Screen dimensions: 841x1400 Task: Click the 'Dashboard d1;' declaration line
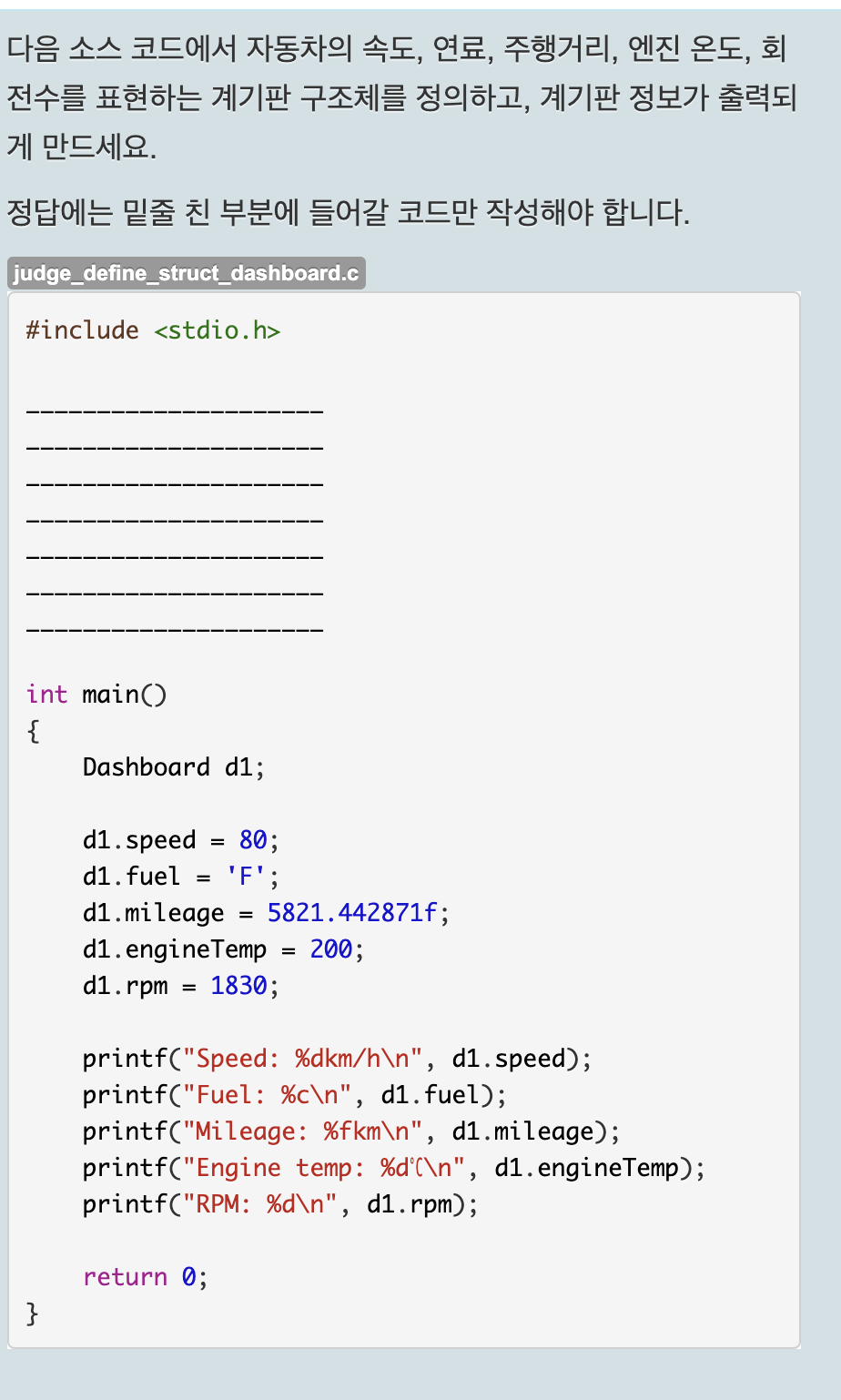coord(173,767)
